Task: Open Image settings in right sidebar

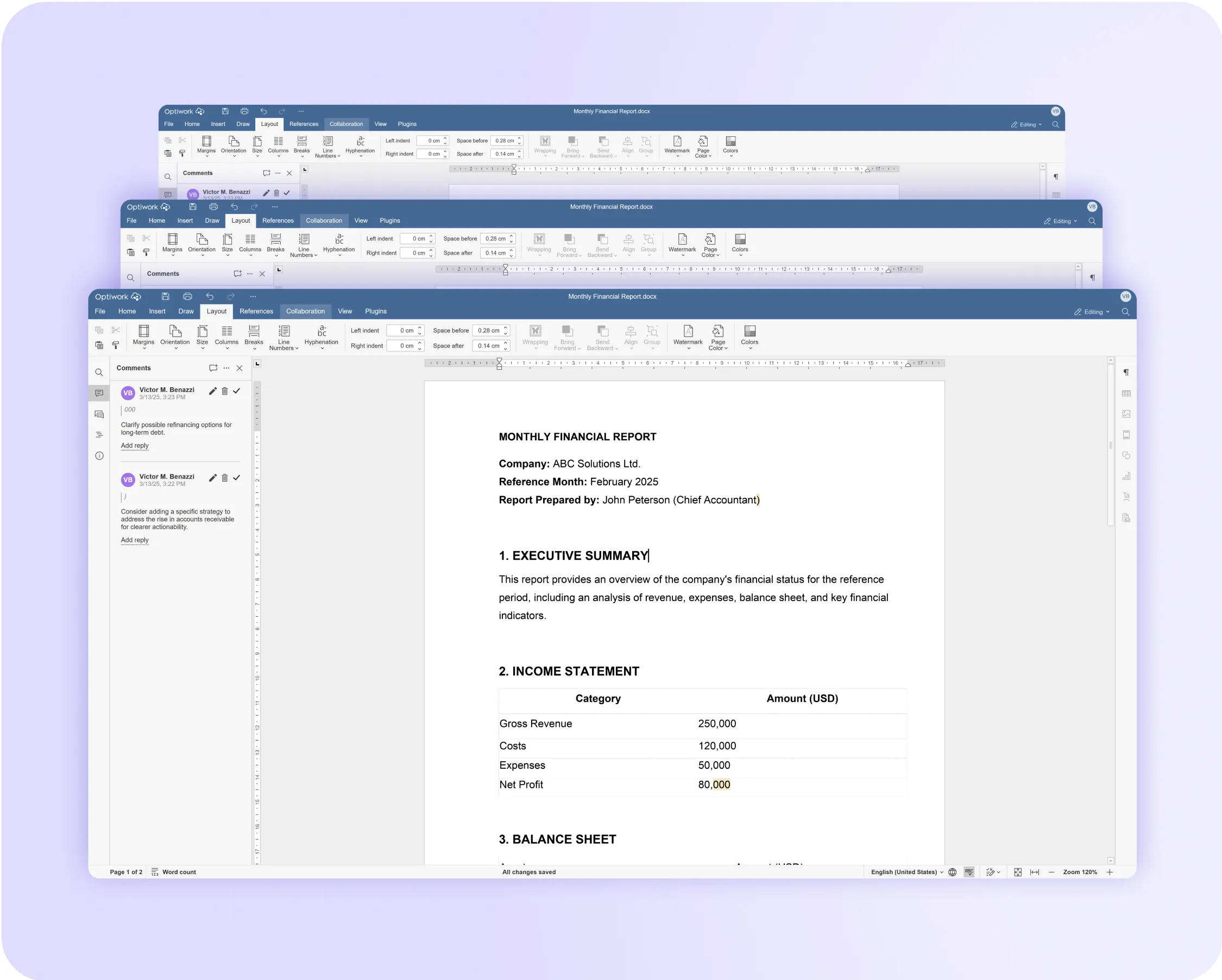Action: pos(1126,414)
